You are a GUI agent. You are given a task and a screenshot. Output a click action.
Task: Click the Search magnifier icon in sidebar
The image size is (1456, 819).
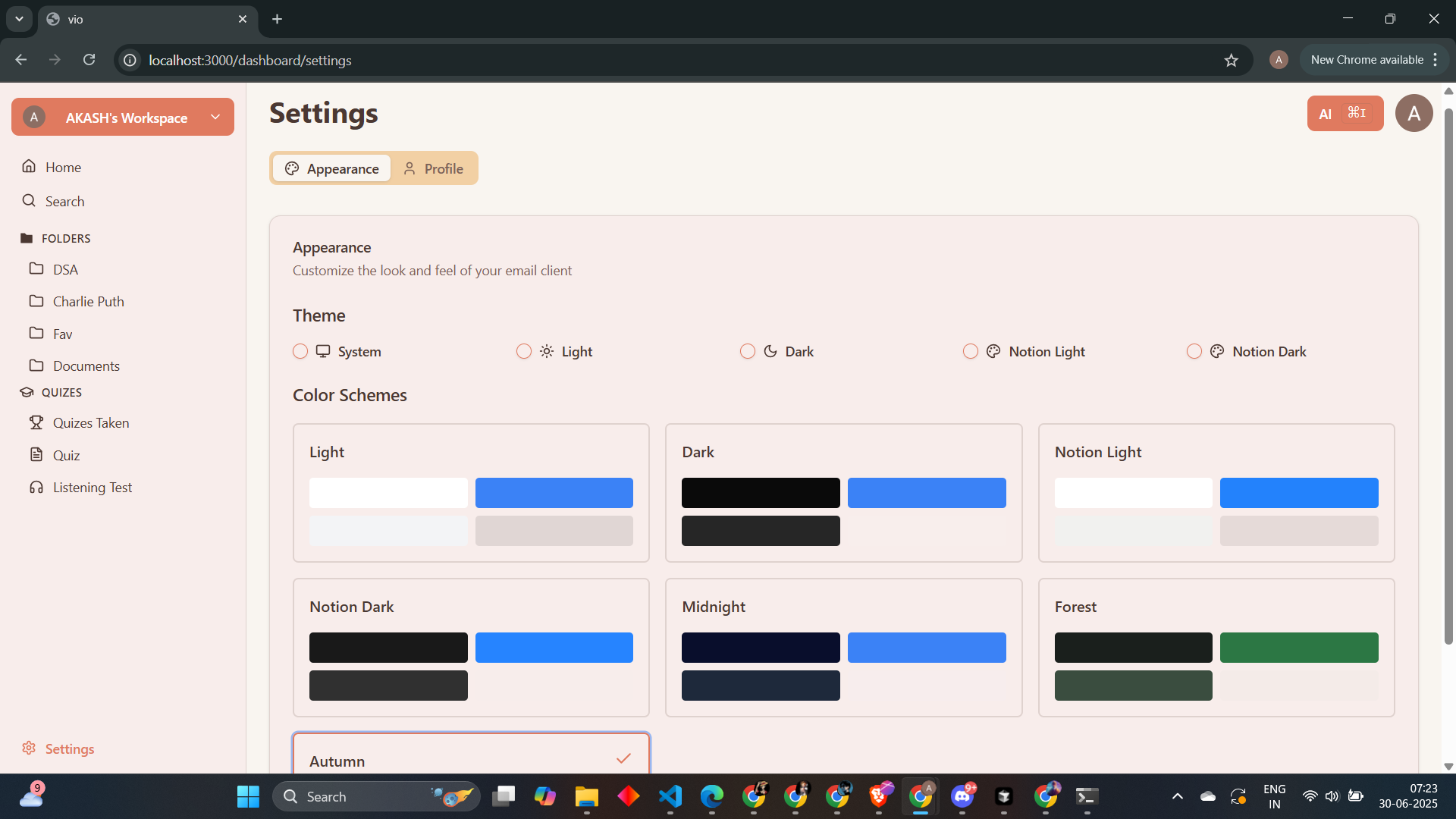click(29, 201)
